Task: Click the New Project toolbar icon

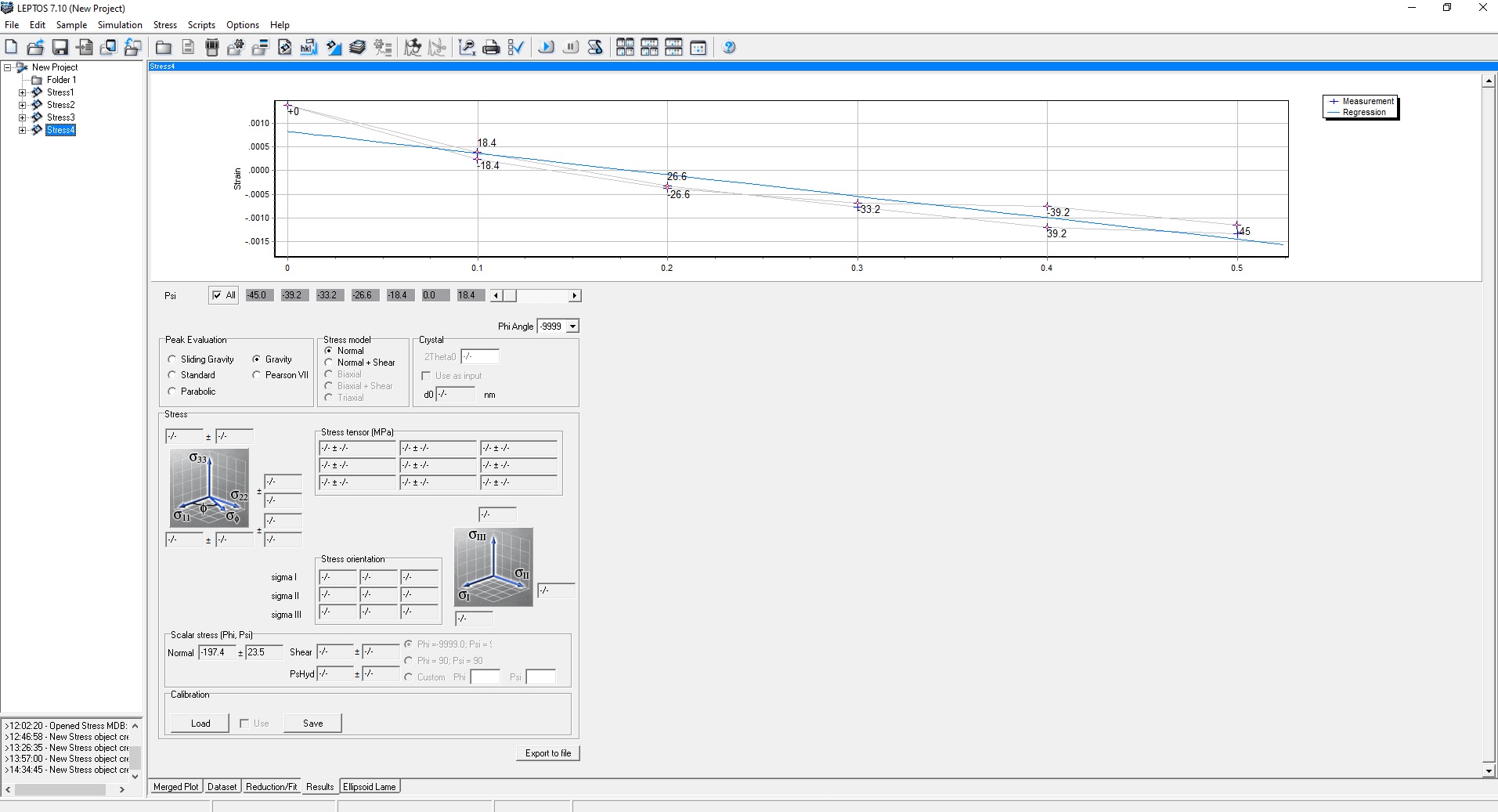Action: point(12,48)
